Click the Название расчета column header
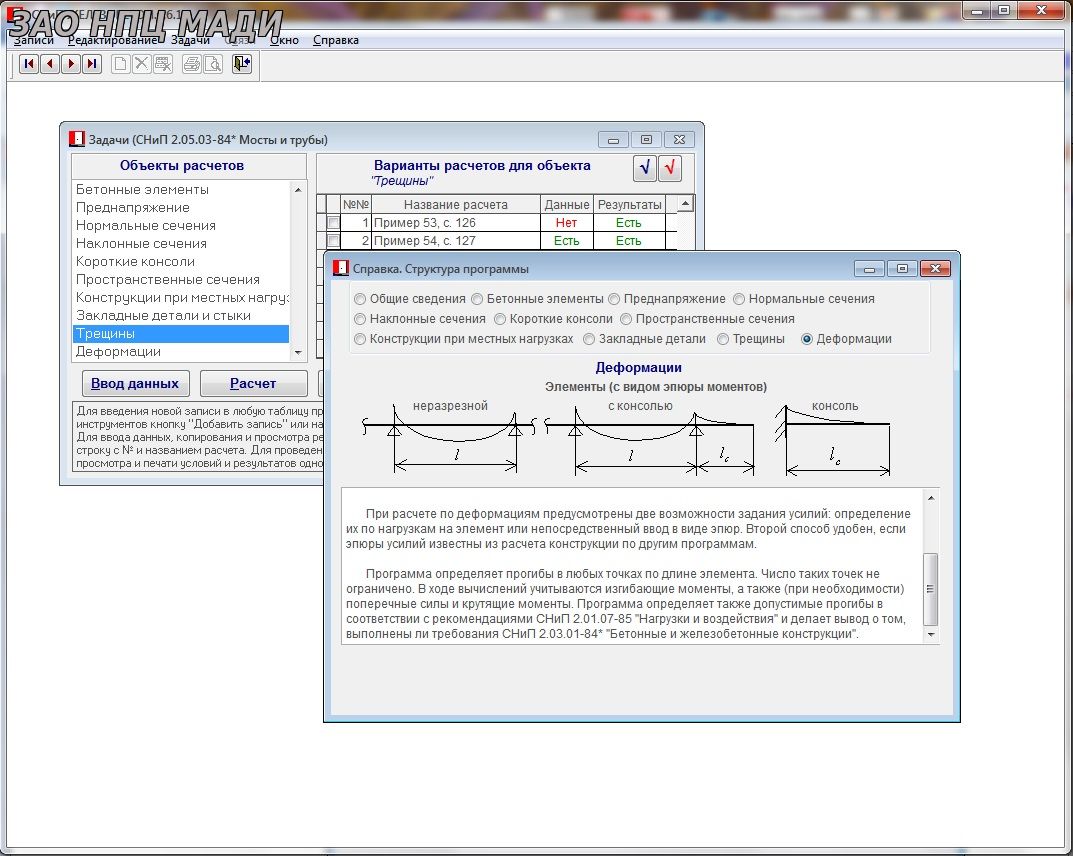 pos(456,205)
